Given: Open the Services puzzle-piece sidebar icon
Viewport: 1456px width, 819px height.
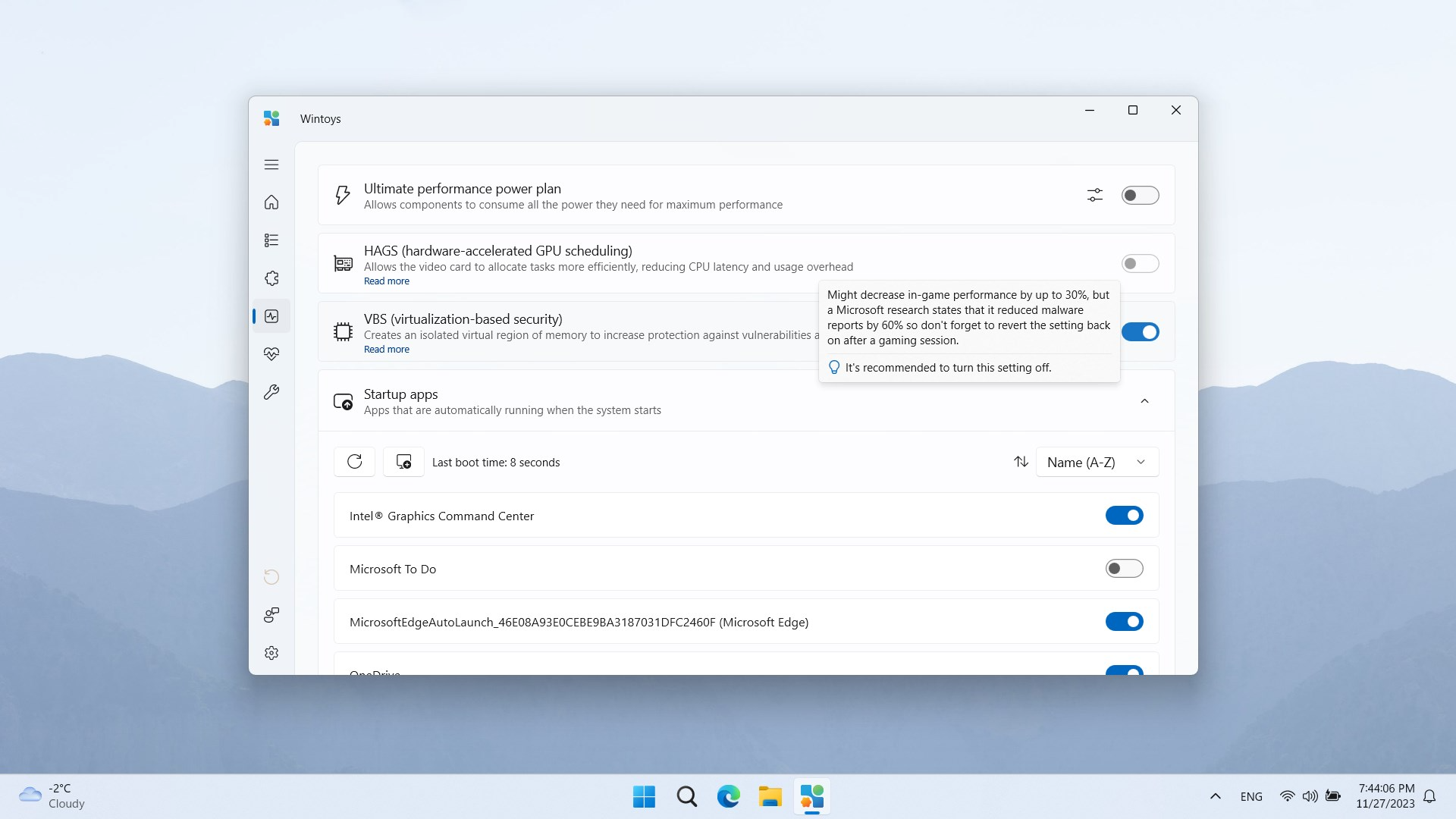Looking at the screenshot, I should pos(271,278).
